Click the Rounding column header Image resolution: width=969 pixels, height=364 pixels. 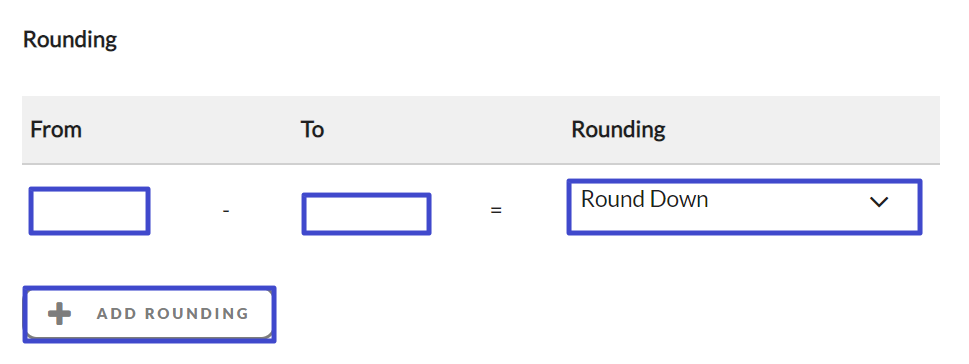(618, 130)
